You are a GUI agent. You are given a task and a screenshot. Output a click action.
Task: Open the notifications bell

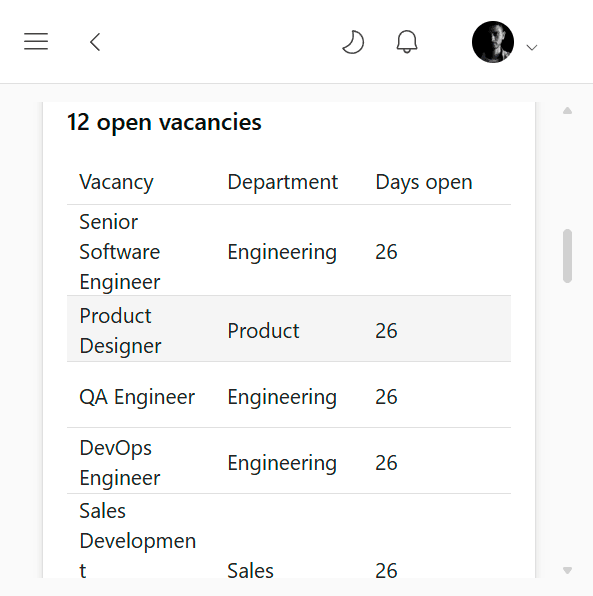(407, 42)
